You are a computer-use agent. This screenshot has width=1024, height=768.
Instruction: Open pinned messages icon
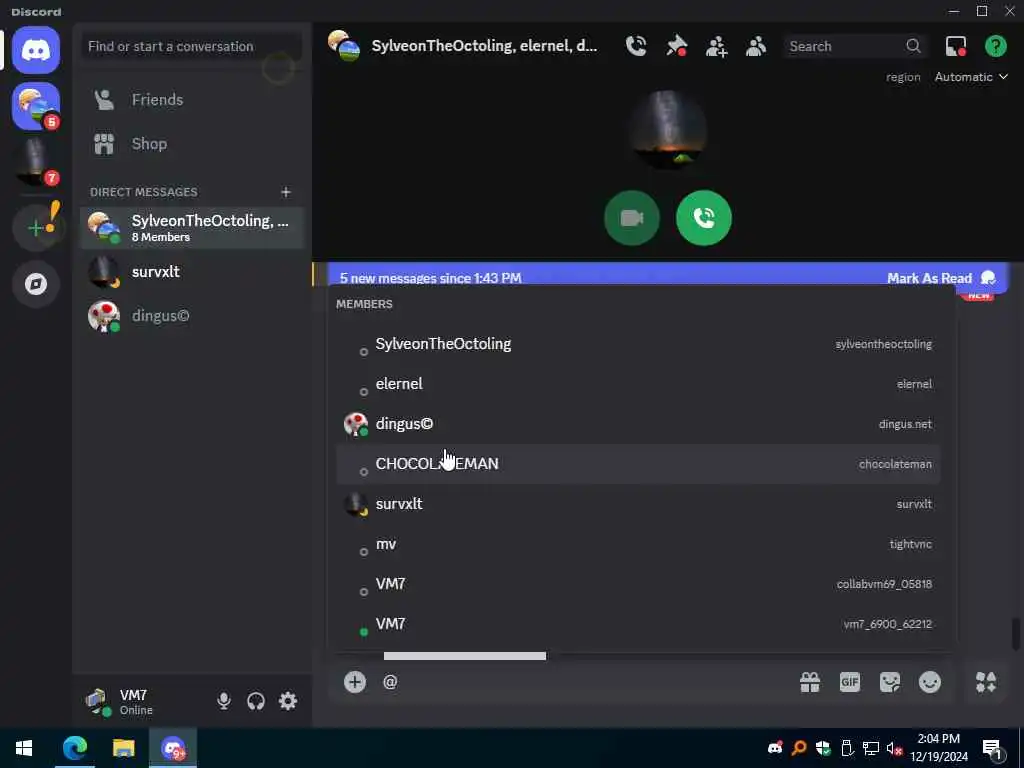click(x=677, y=46)
